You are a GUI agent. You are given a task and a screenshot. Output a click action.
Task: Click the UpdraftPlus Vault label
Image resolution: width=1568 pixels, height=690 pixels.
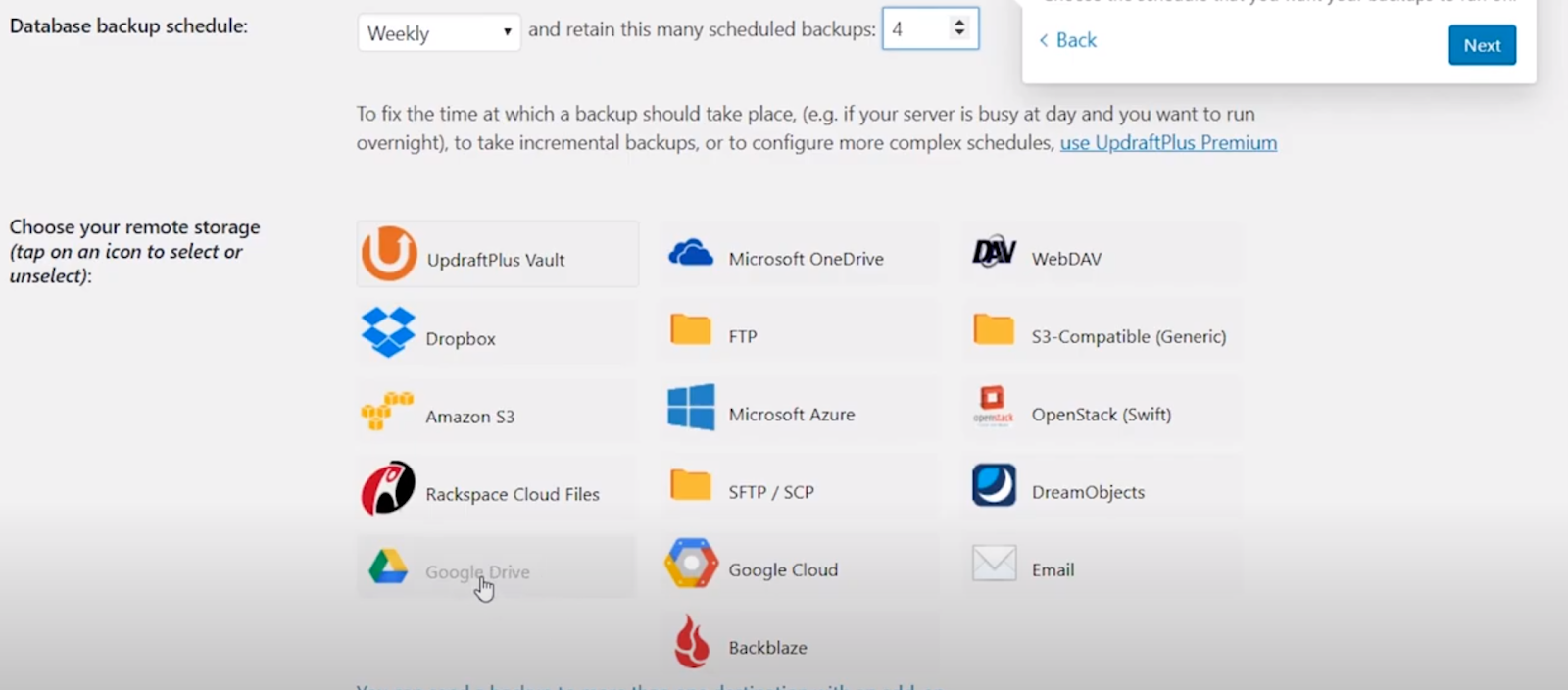(x=496, y=260)
